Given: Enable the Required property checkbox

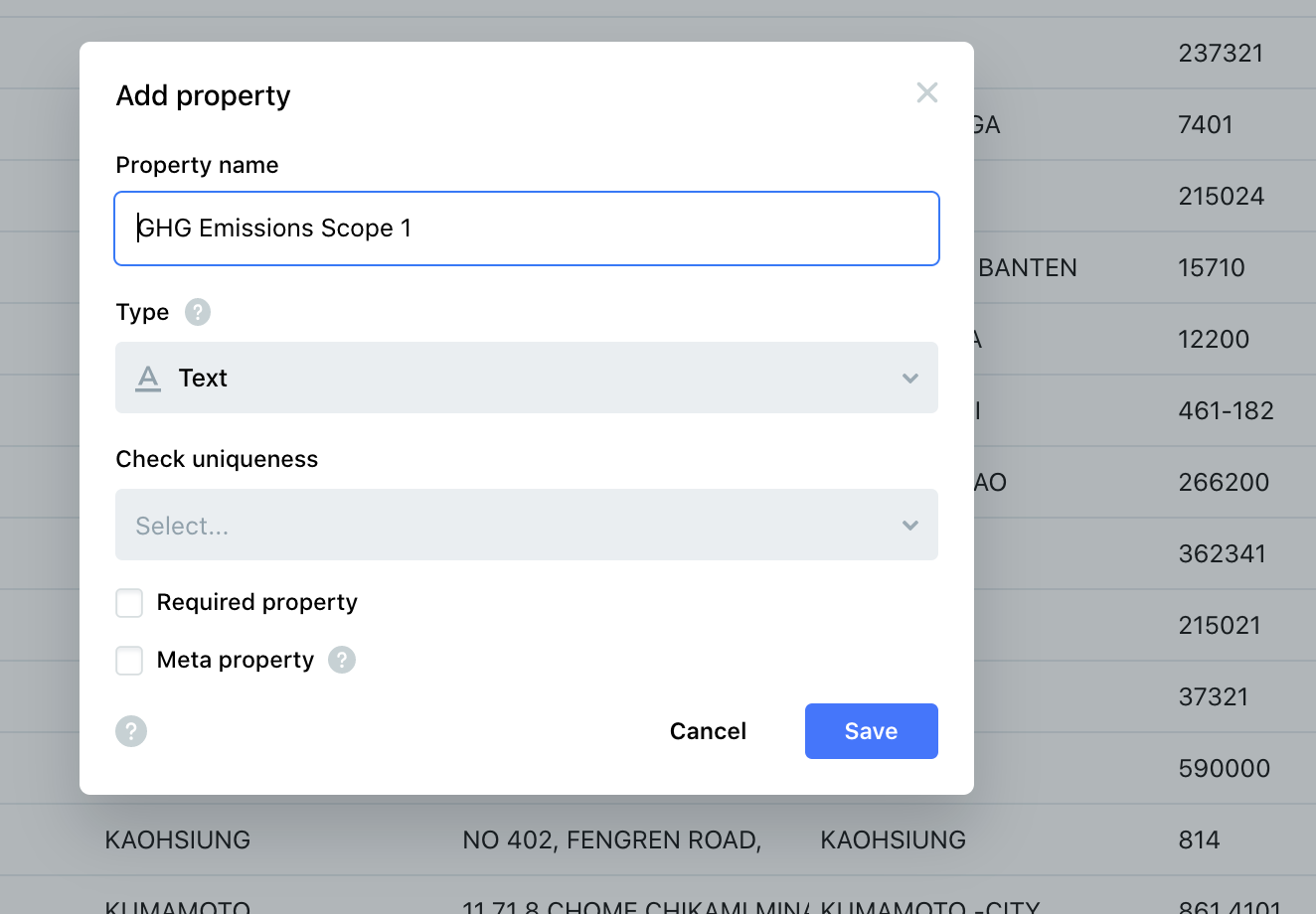Looking at the screenshot, I should coord(129,603).
